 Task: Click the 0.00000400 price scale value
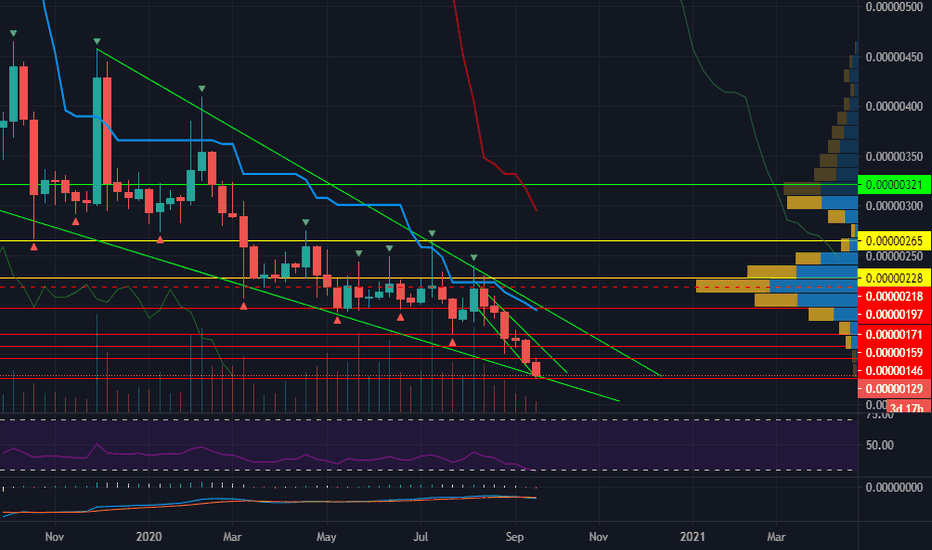click(895, 106)
